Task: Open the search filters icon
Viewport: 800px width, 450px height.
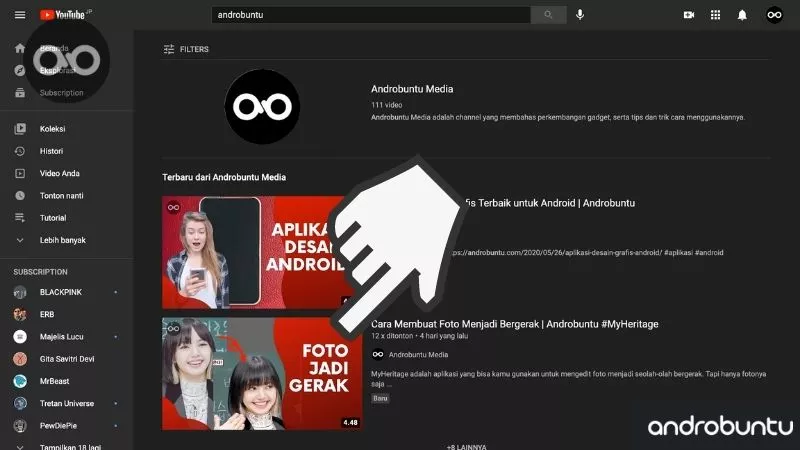Action: 169,49
